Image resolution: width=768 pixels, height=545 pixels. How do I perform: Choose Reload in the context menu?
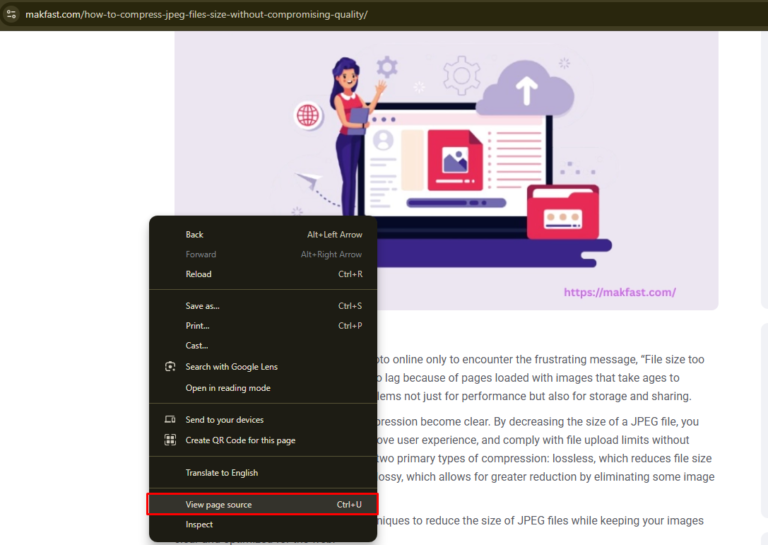[x=198, y=274]
